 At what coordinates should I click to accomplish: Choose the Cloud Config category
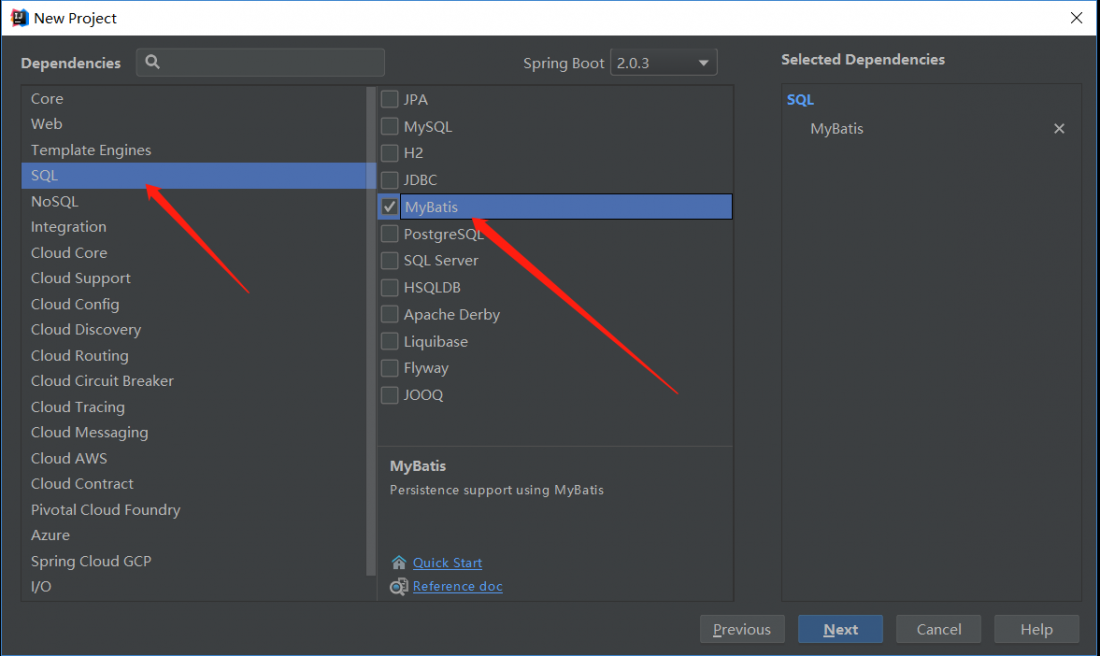click(194, 304)
